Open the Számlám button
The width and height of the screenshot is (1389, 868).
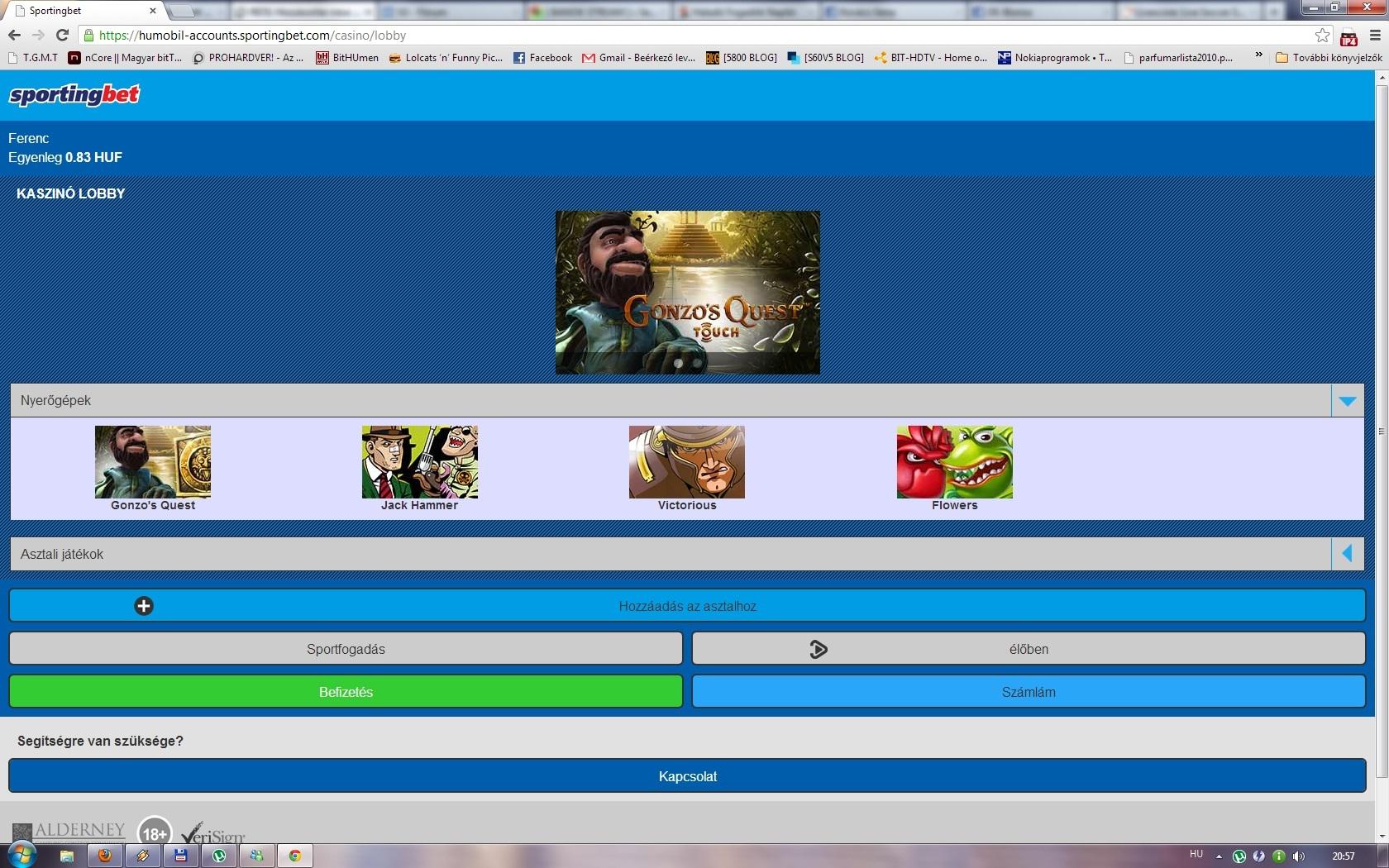point(1029,692)
